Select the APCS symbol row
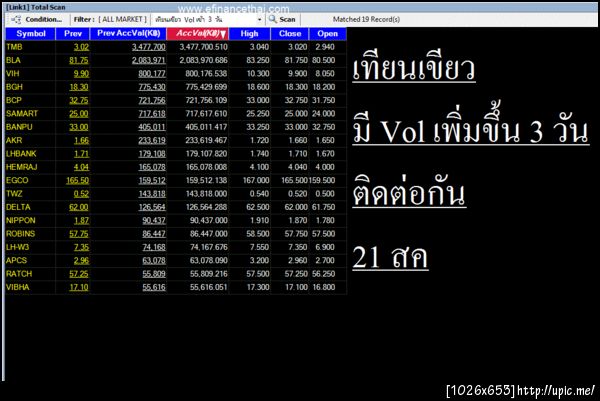600x401 pixels. click(176, 261)
